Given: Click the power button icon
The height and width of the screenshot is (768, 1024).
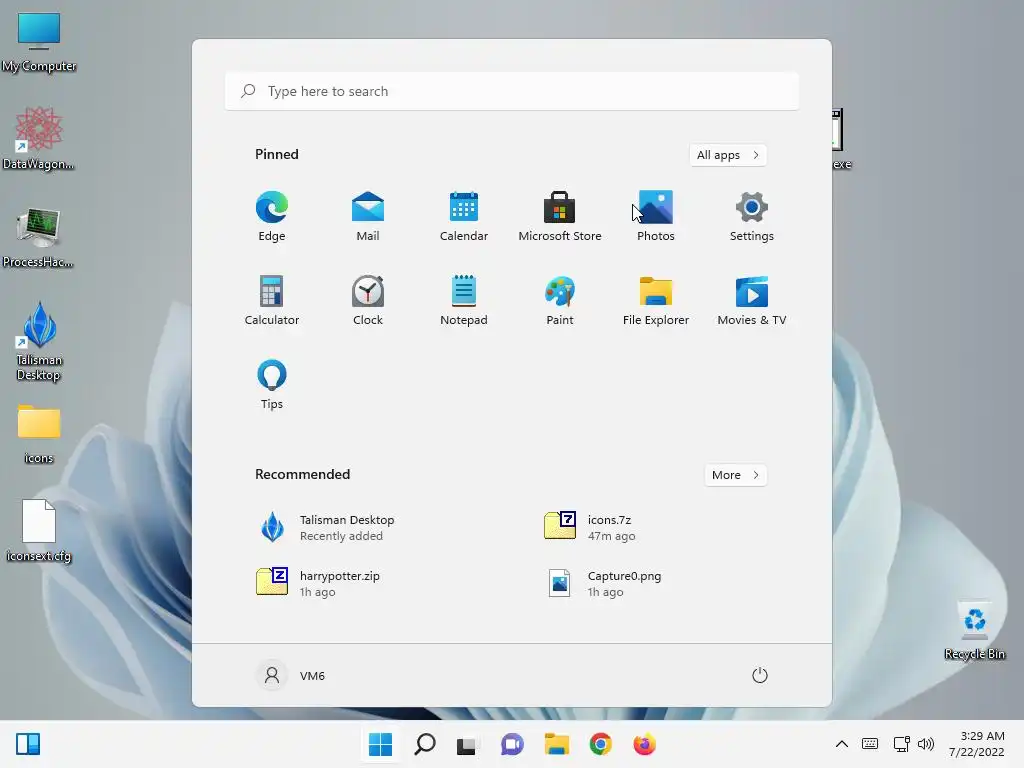Looking at the screenshot, I should (760, 675).
